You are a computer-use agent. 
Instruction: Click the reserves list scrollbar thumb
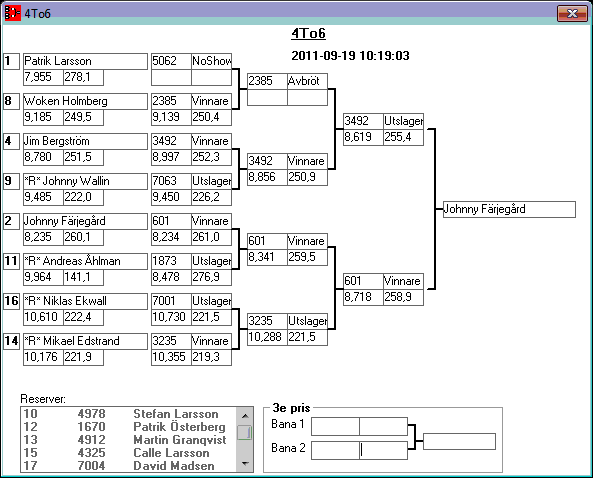[245, 432]
